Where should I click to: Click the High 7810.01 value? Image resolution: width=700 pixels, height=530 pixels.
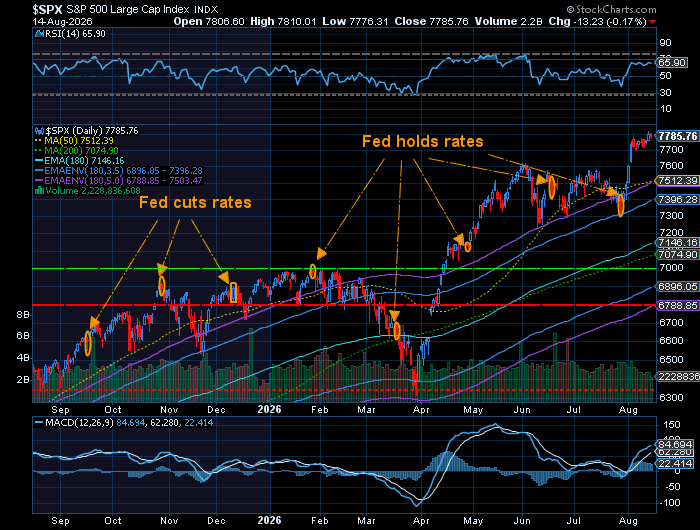(283, 21)
